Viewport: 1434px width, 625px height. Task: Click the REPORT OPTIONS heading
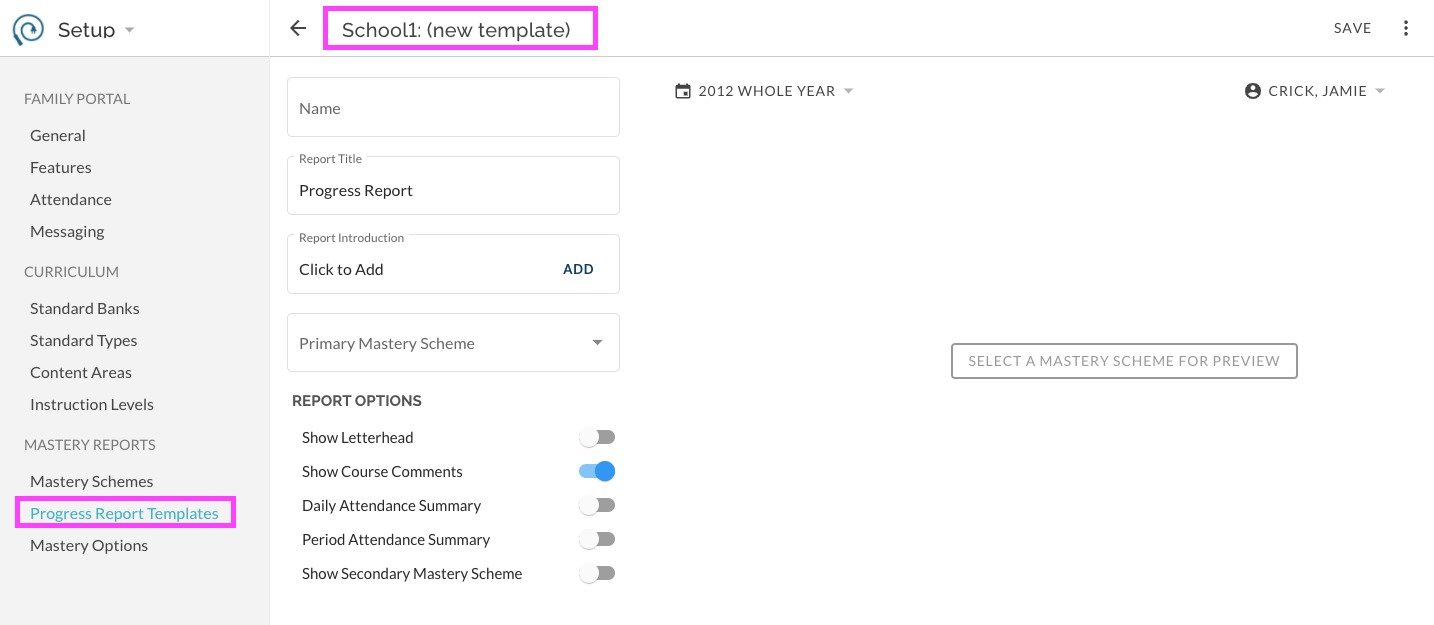coord(357,401)
